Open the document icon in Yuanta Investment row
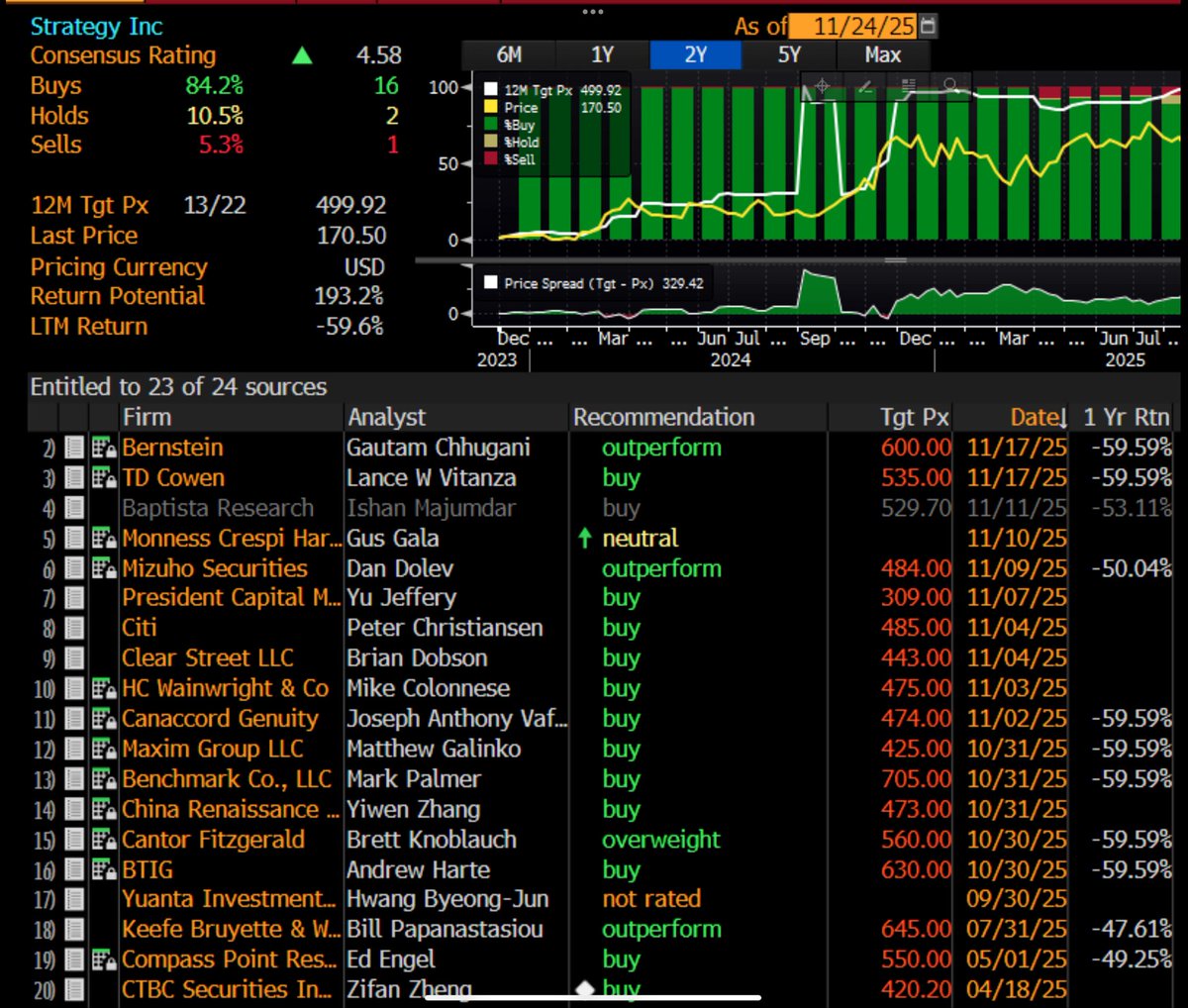Viewport: 1188px width, 1008px height. [73, 899]
